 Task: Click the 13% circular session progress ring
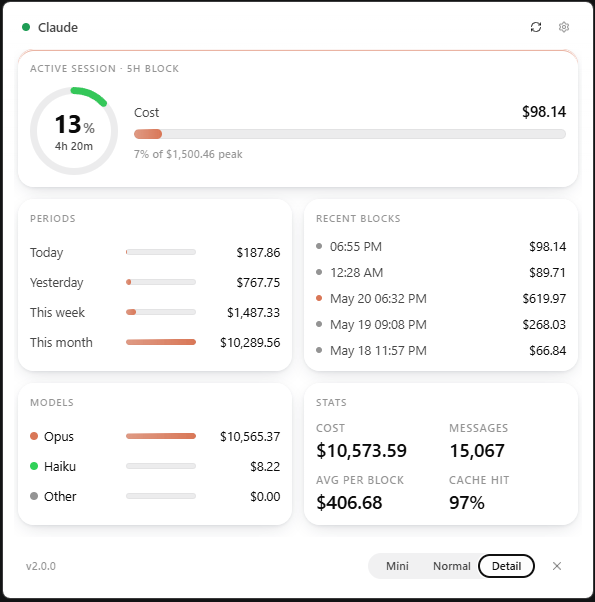(x=74, y=131)
